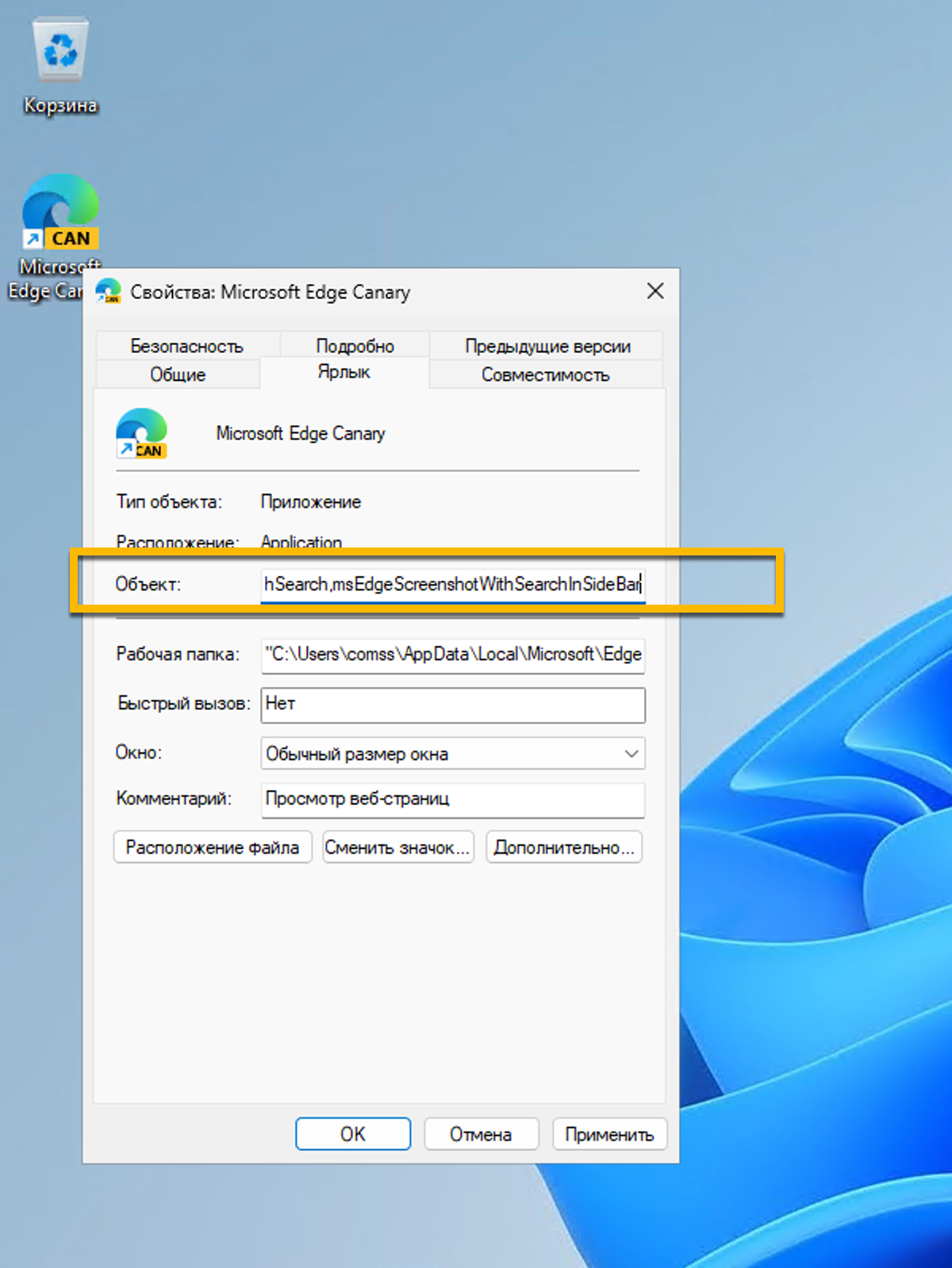Expand the Окно size dropdown
This screenshot has width=952, height=1268.
coord(452,753)
